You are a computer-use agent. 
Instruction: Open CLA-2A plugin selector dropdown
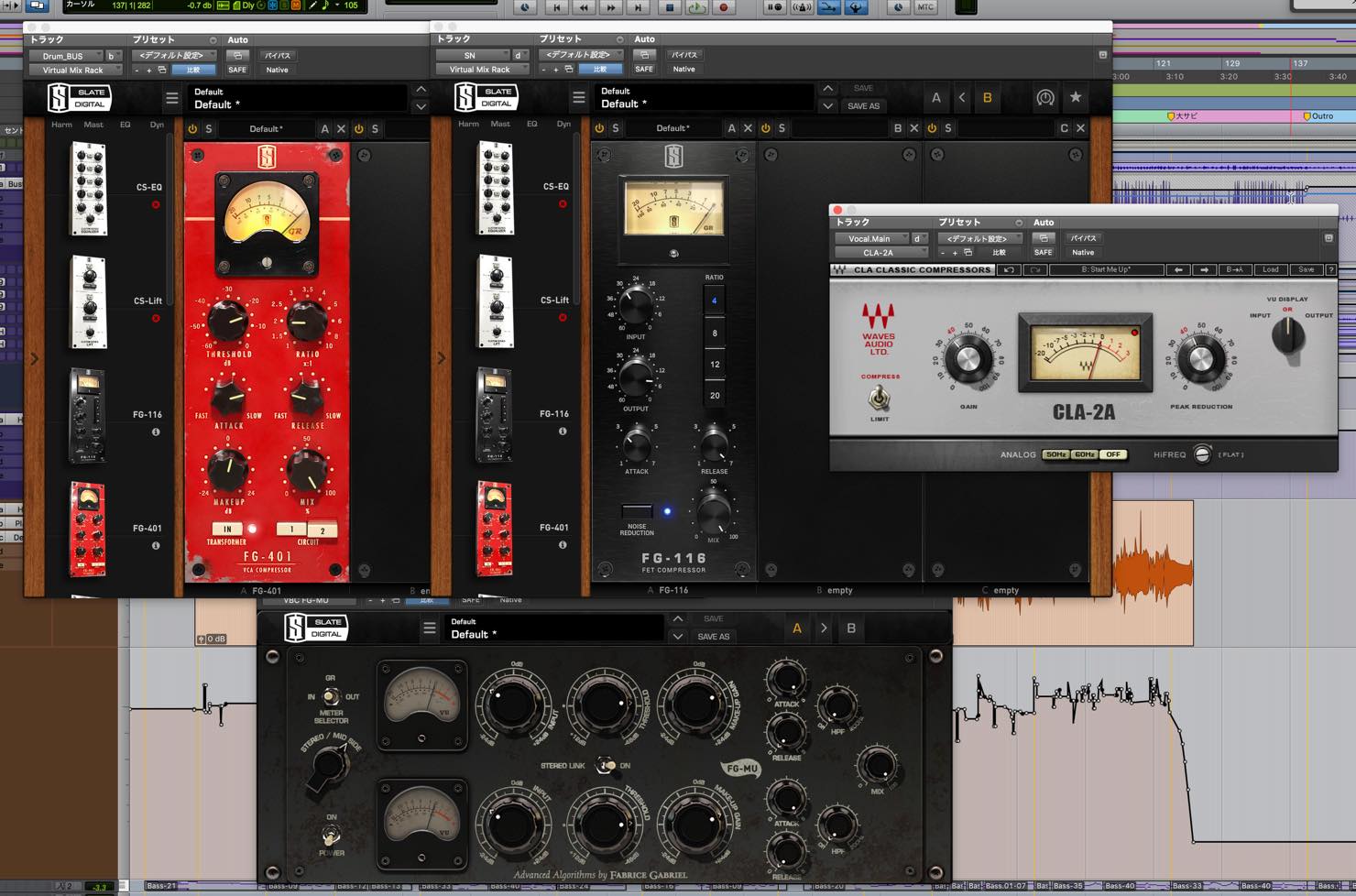(x=880, y=252)
